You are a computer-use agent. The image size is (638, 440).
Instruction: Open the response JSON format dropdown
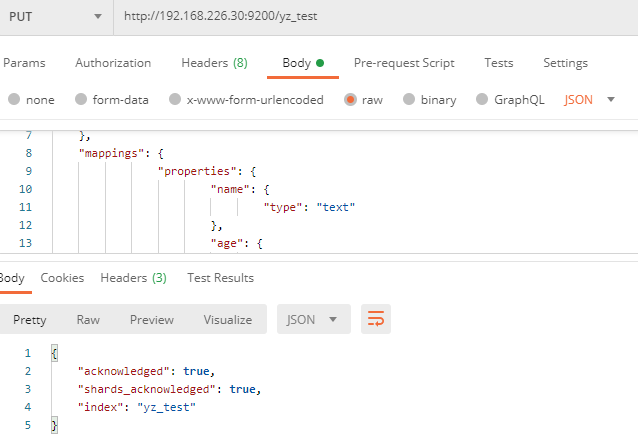click(x=313, y=320)
